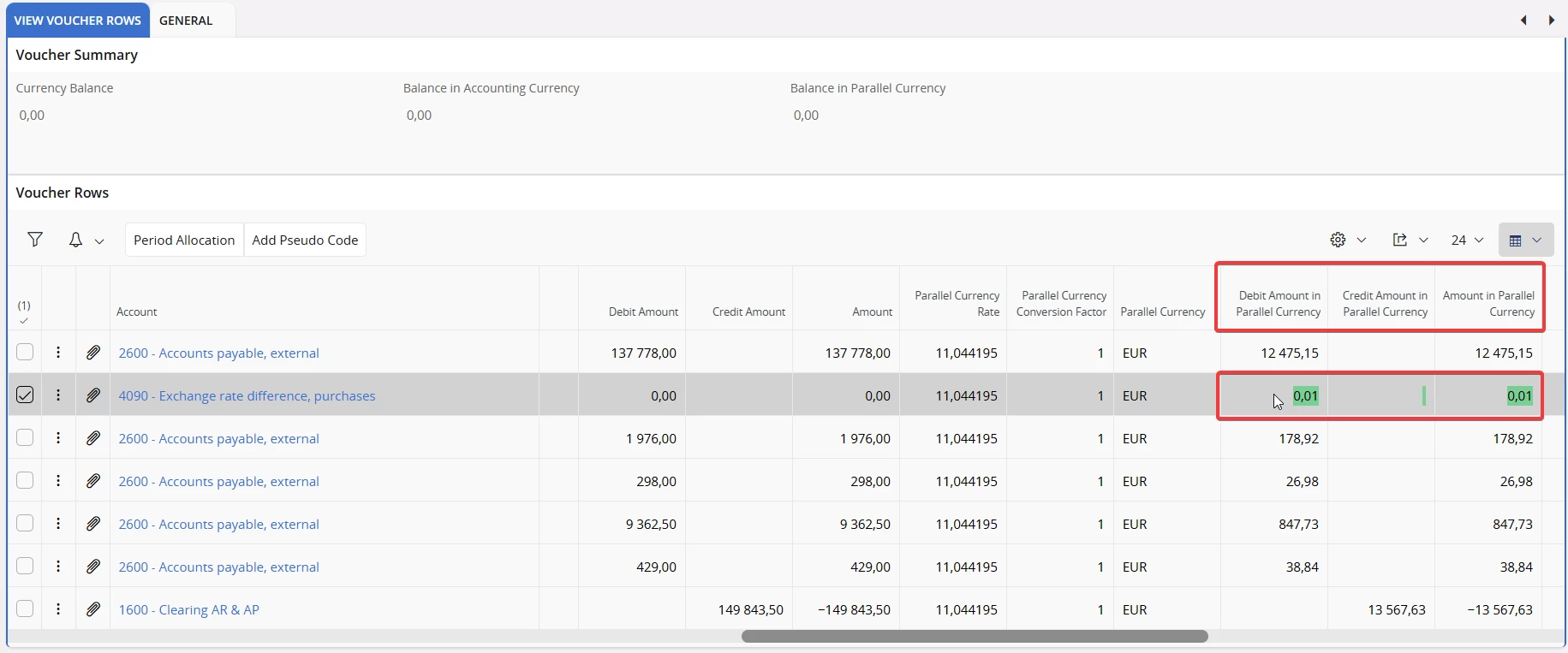This screenshot has width=1568, height=653.
Task: Click the notification bell icon
Action: tap(75, 240)
